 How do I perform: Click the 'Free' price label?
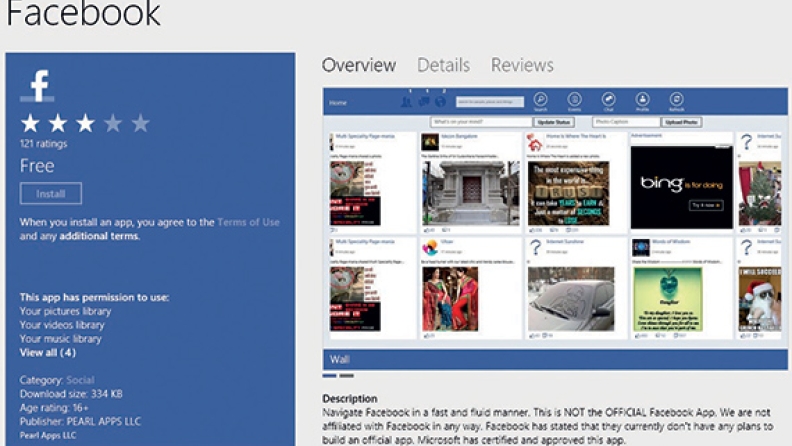point(37,166)
